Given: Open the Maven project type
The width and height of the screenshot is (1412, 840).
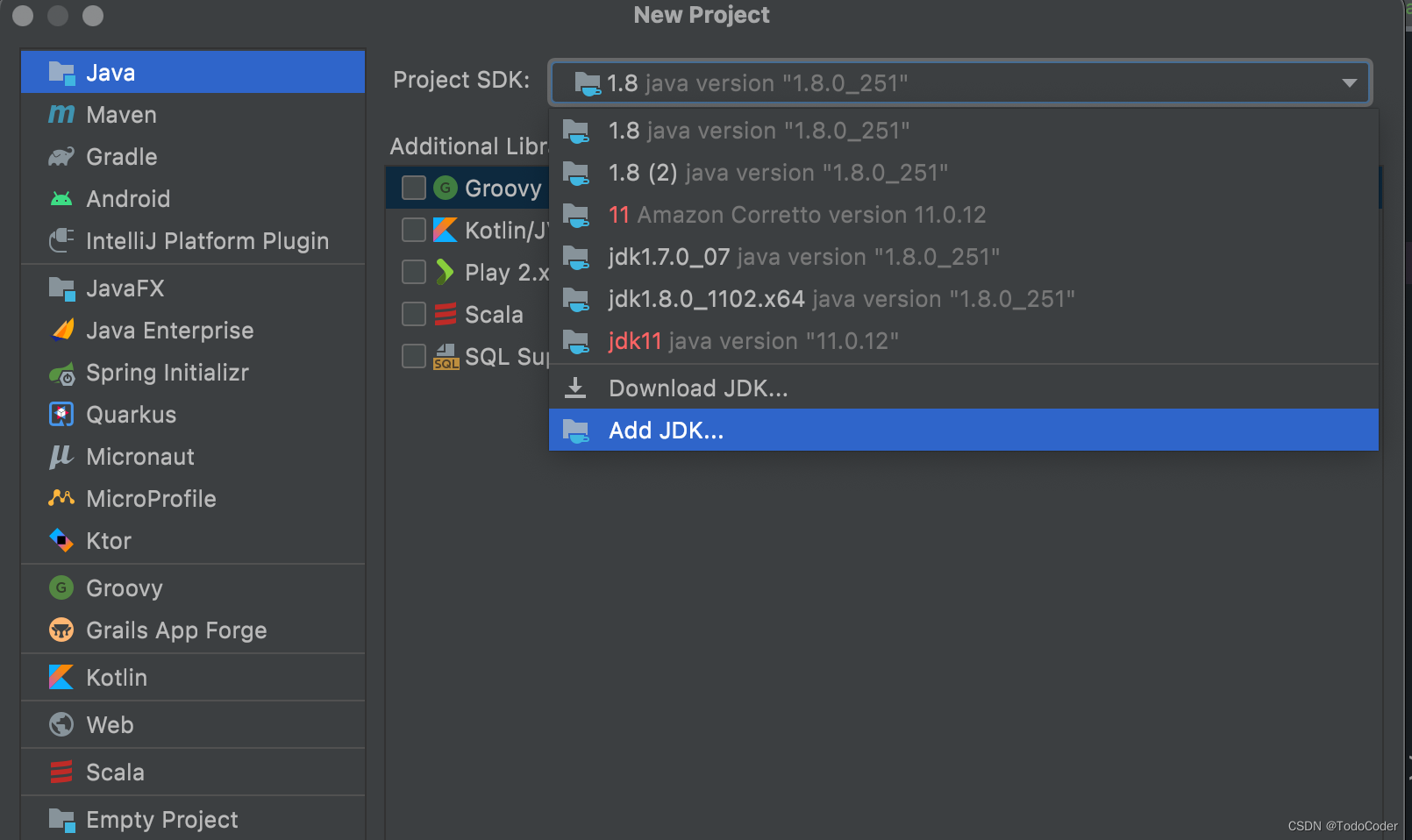Looking at the screenshot, I should click(x=193, y=115).
